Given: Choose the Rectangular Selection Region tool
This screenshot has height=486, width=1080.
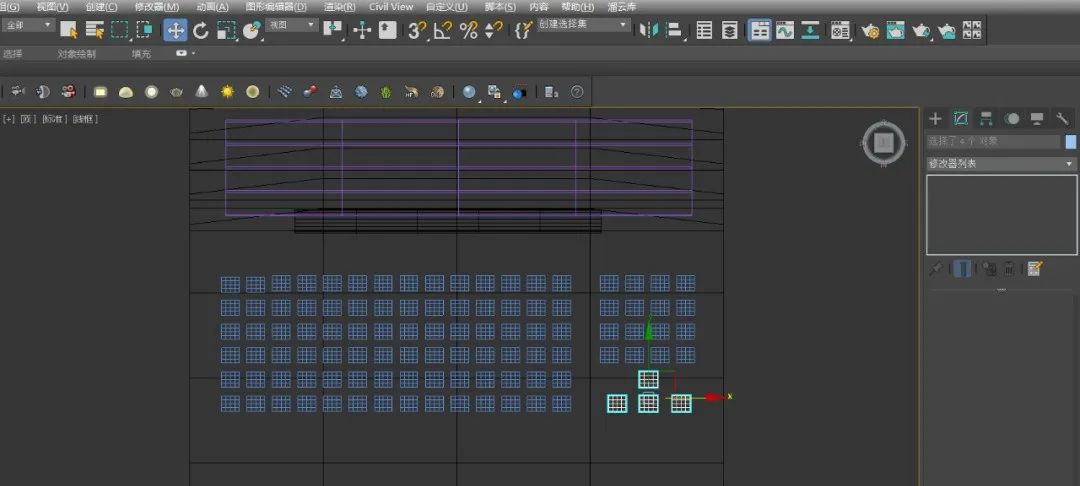Looking at the screenshot, I should point(120,30).
